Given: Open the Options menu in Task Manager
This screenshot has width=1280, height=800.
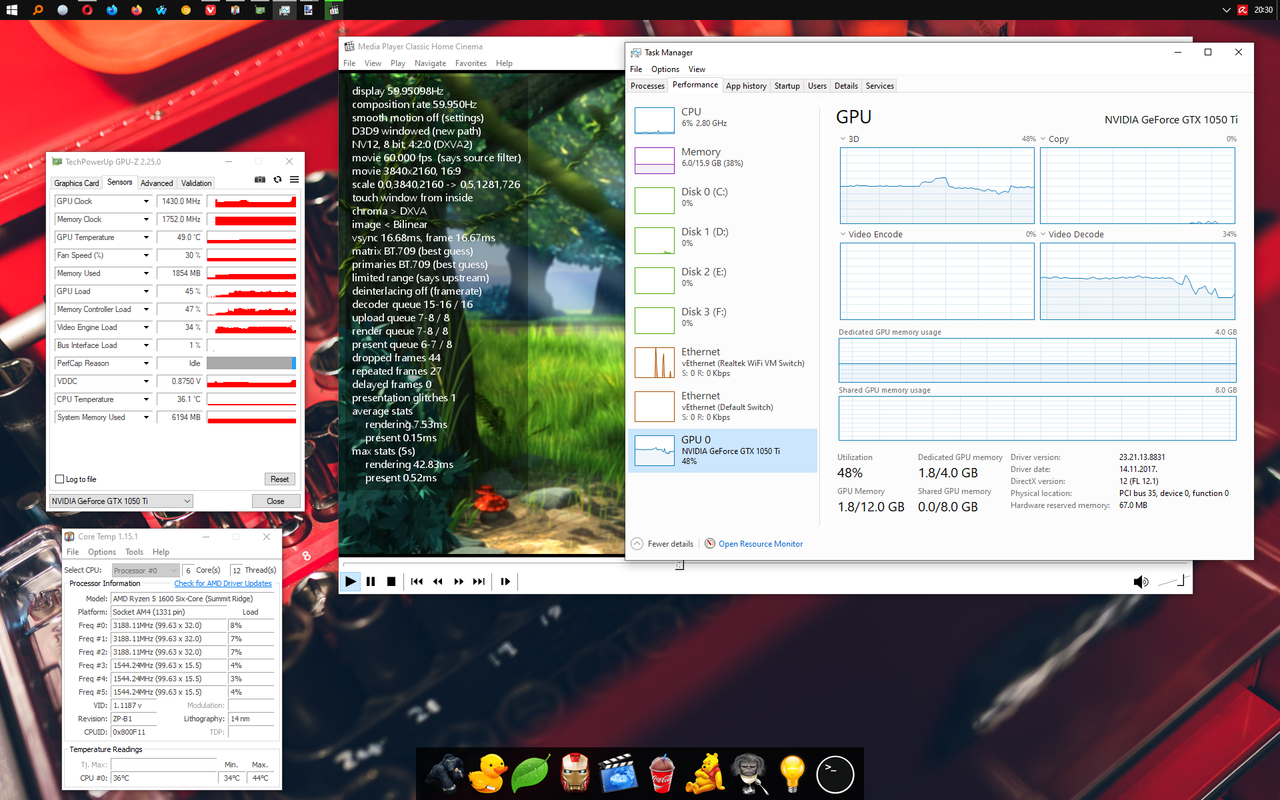Looking at the screenshot, I should [665, 69].
